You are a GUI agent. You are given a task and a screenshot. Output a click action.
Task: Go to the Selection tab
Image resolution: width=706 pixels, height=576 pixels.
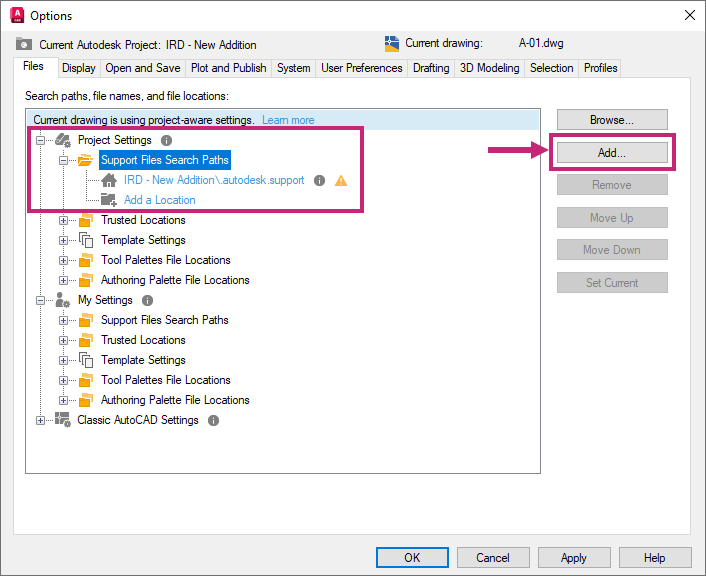tap(552, 68)
